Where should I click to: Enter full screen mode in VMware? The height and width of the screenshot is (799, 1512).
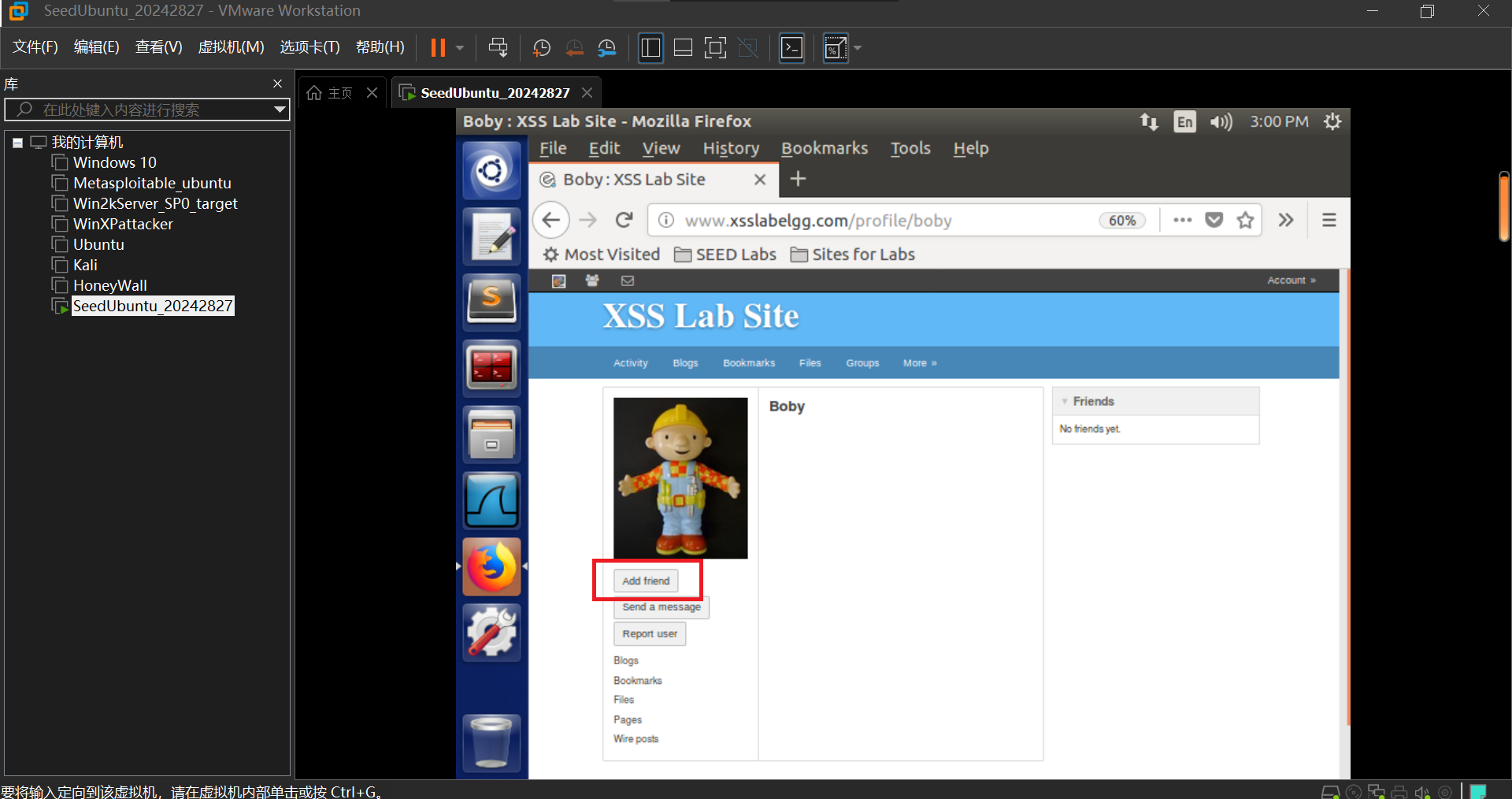pyautogui.click(x=715, y=48)
